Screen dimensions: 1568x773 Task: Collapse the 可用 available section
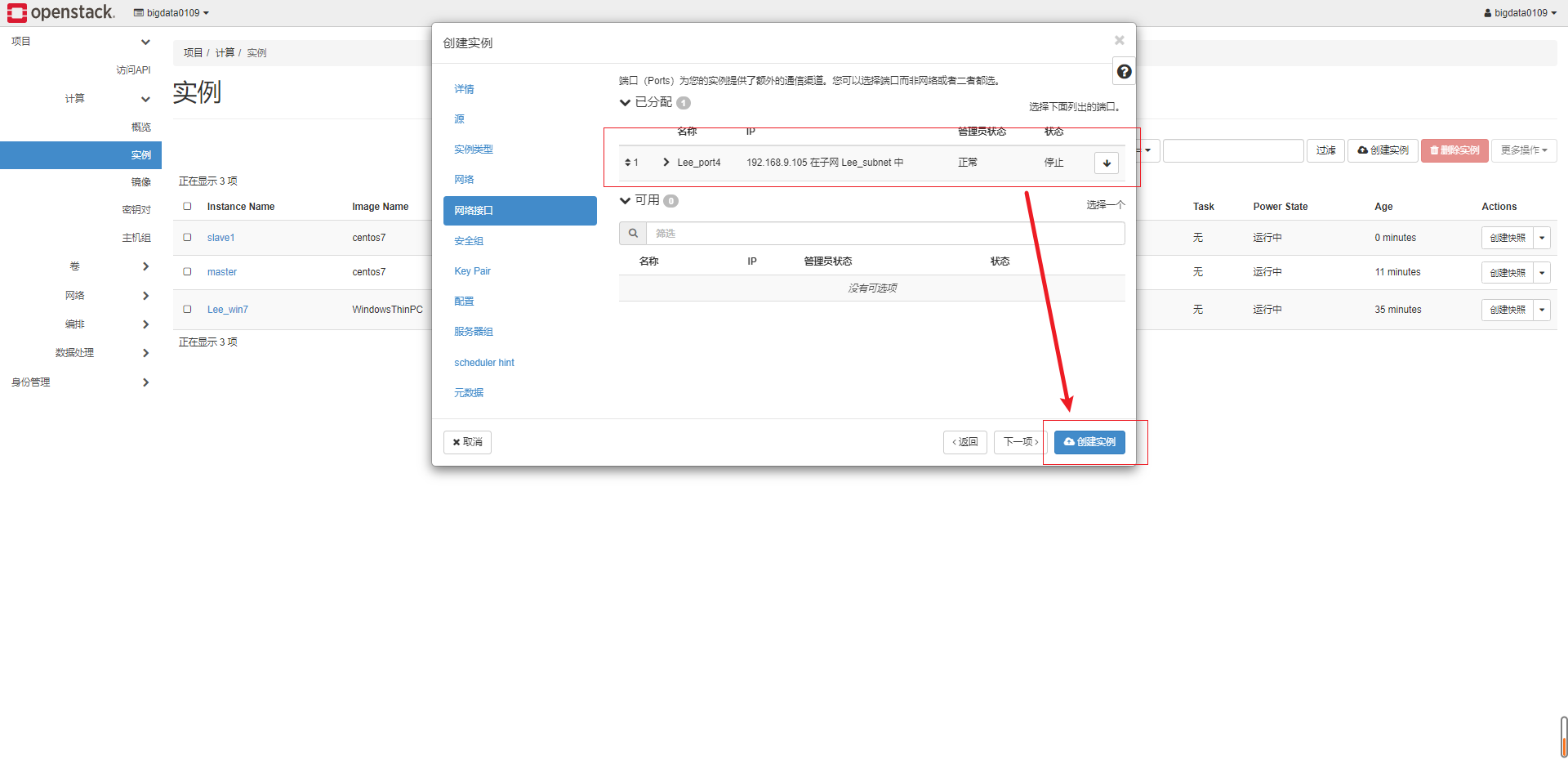click(625, 200)
